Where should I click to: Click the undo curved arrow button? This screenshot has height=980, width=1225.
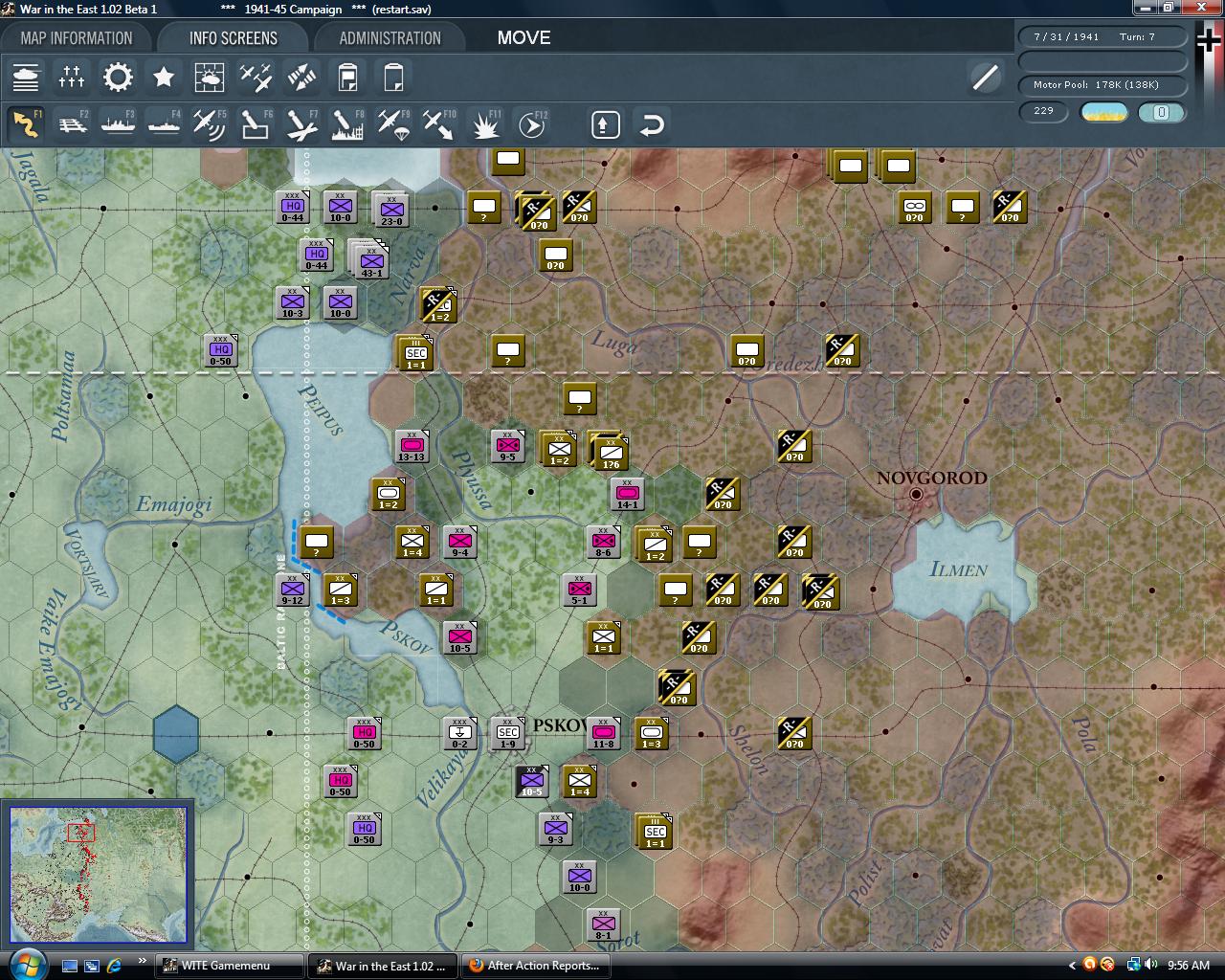(652, 124)
